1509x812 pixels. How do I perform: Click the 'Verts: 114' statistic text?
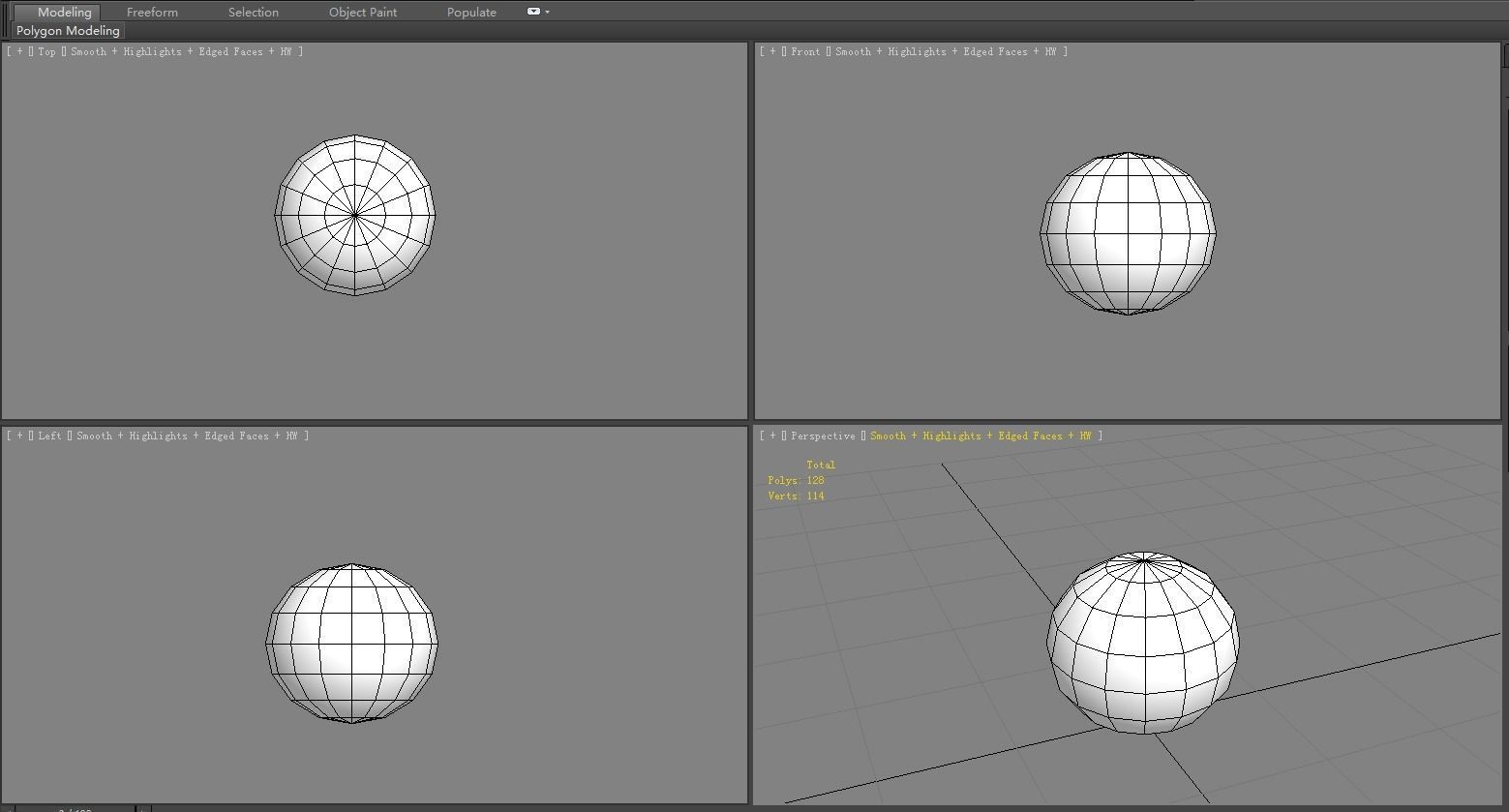(x=796, y=496)
